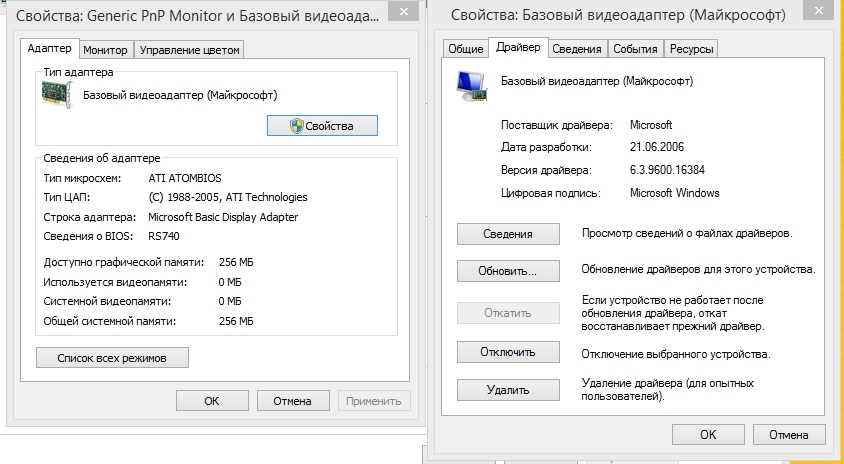Screen dimensions: 844x464
Task: Click the text (C) 1988-2005, ATI Technologies
Action: (x=228, y=198)
